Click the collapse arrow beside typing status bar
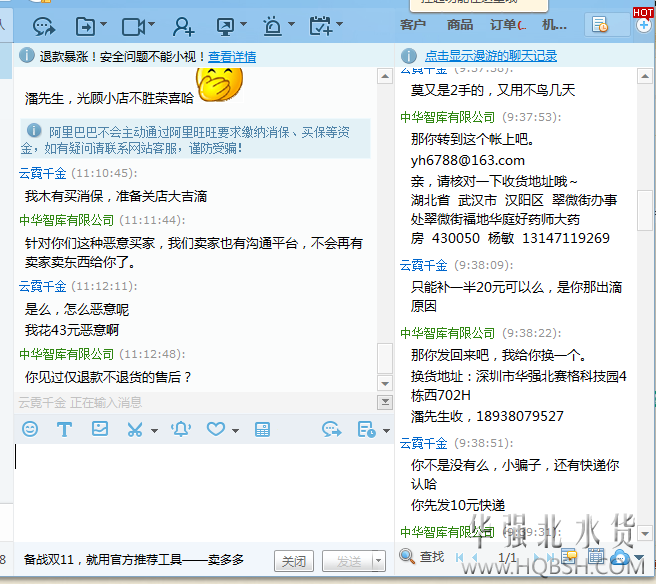Image resolution: width=656 pixels, height=584 pixels. [x=385, y=402]
